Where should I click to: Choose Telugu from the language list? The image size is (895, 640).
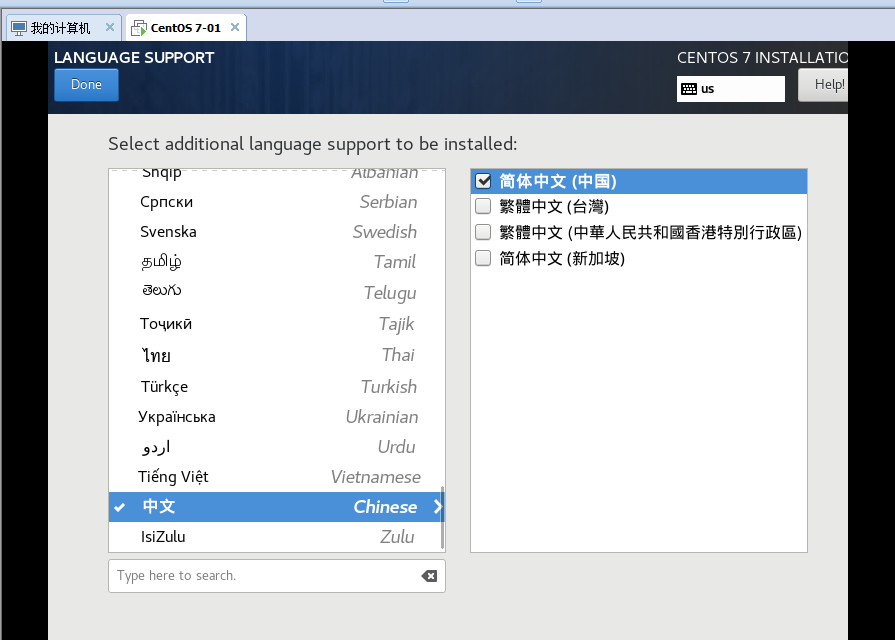(277, 292)
